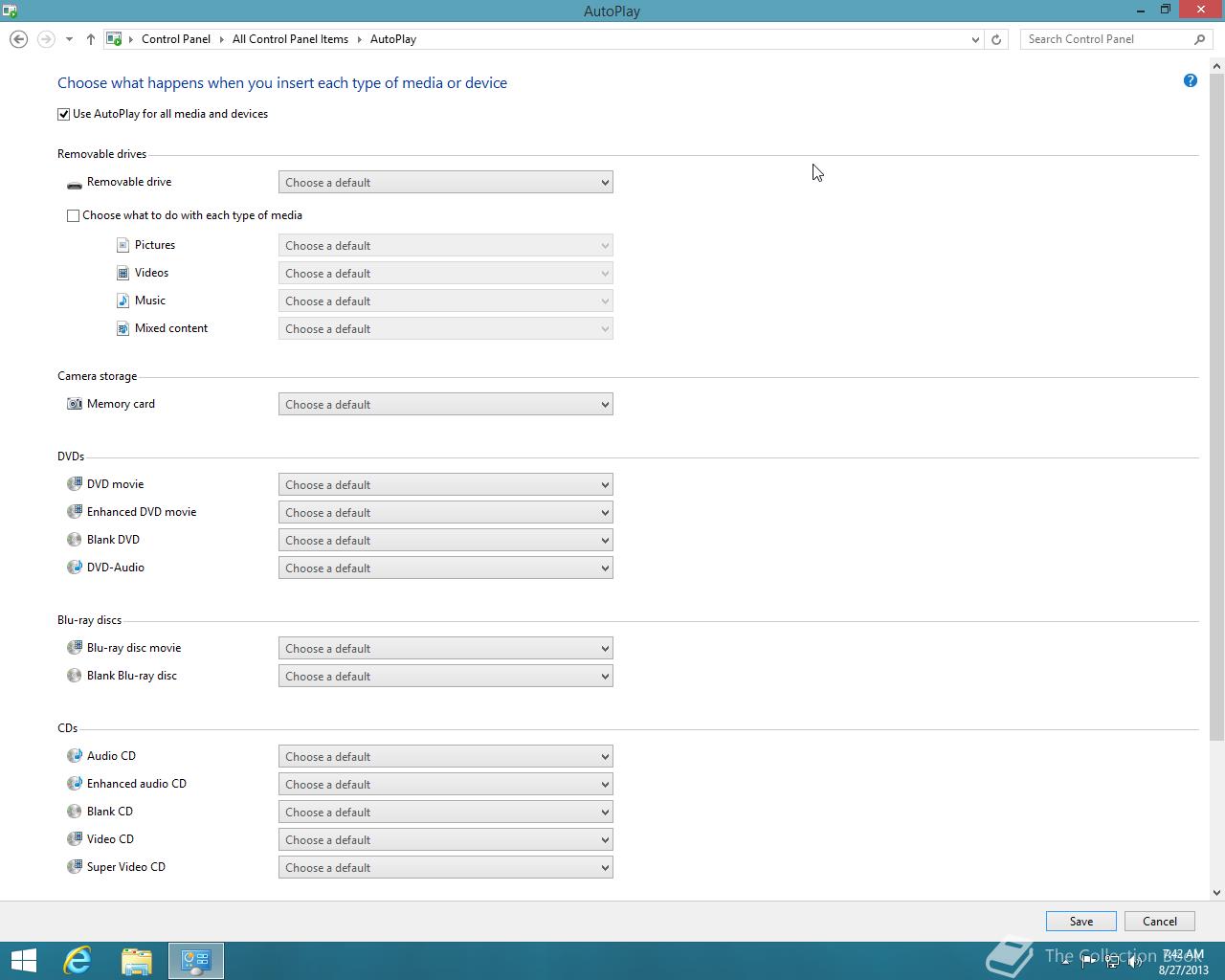Open the Blank Blu-ray disc dropdown
Image resolution: width=1225 pixels, height=980 pixels.
446,676
